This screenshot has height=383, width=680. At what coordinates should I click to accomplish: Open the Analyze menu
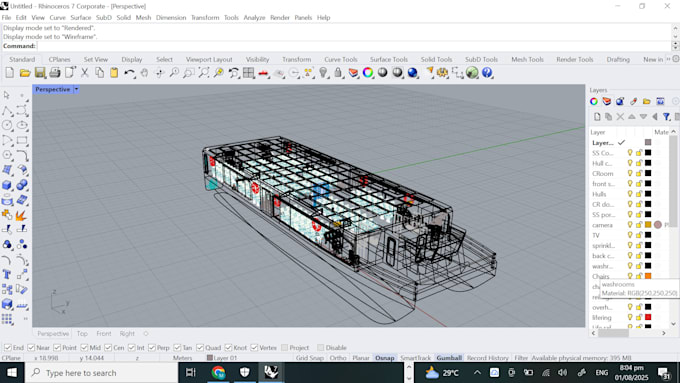point(254,17)
